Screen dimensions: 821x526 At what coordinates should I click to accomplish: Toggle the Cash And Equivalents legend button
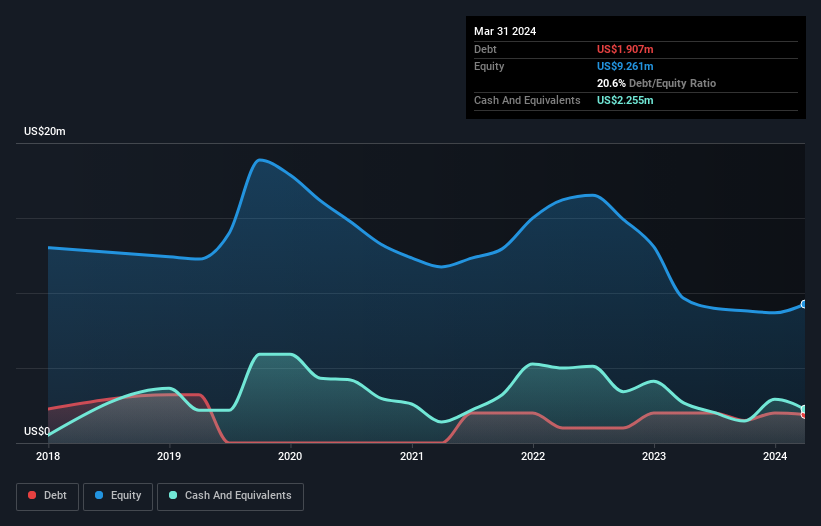[230, 496]
